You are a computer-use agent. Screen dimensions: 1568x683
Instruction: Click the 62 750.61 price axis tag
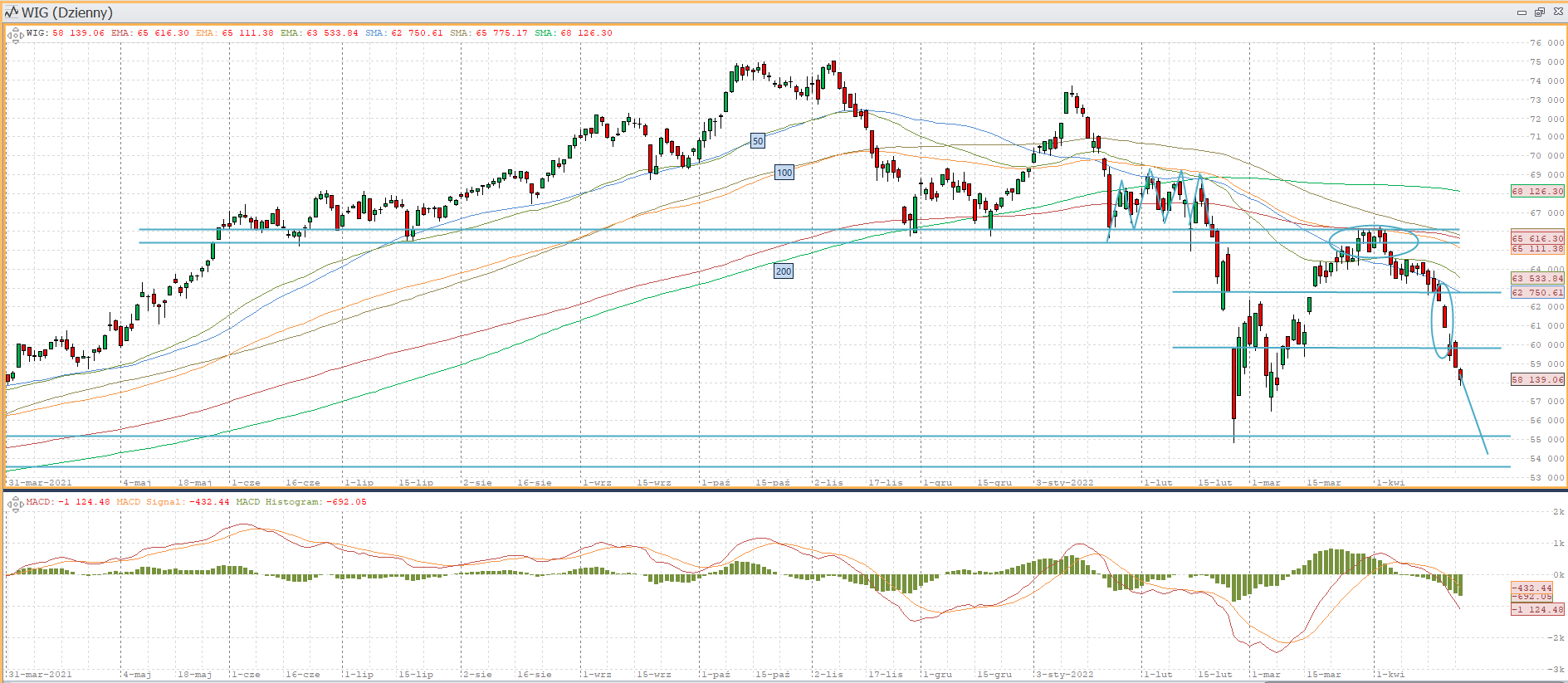coord(1537,292)
